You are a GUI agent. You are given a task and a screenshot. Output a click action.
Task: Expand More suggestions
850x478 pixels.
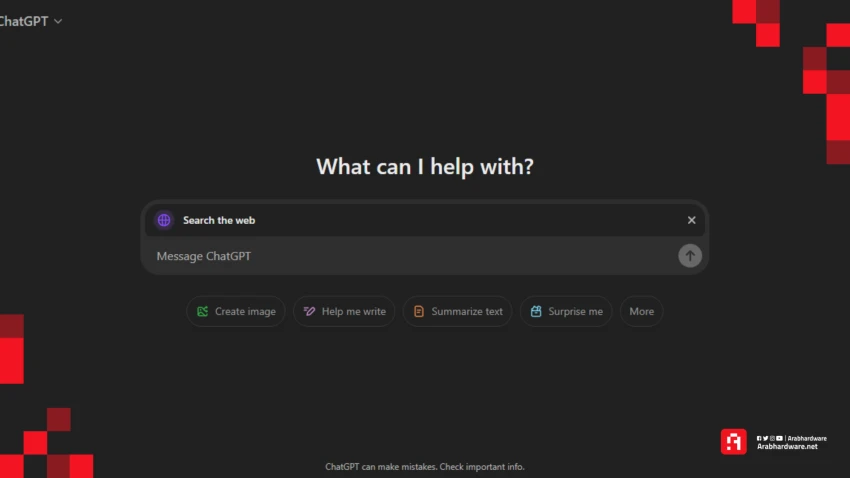point(641,311)
